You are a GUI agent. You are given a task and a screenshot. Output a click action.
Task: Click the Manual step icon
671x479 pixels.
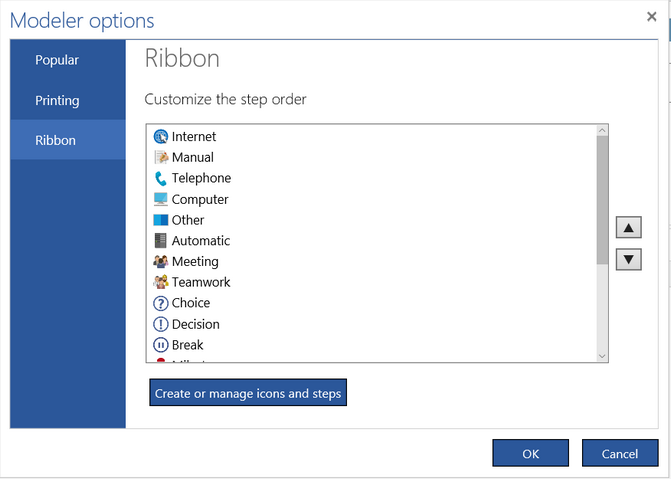coord(161,157)
